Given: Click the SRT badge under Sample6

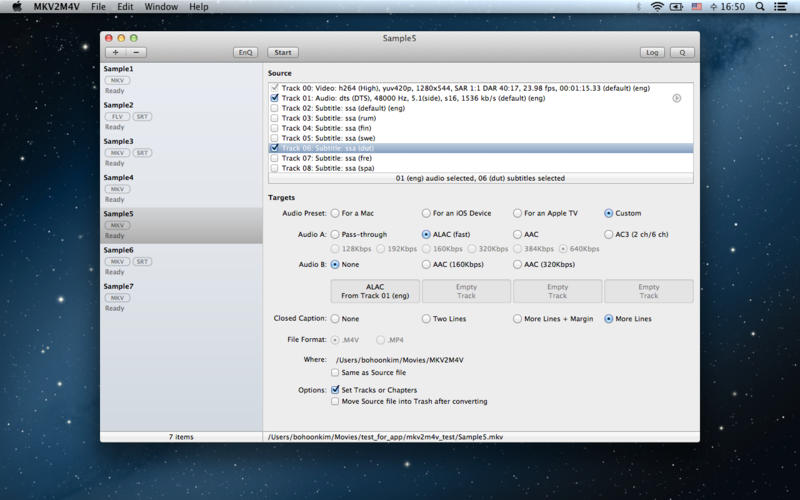Looking at the screenshot, I should [142, 262].
